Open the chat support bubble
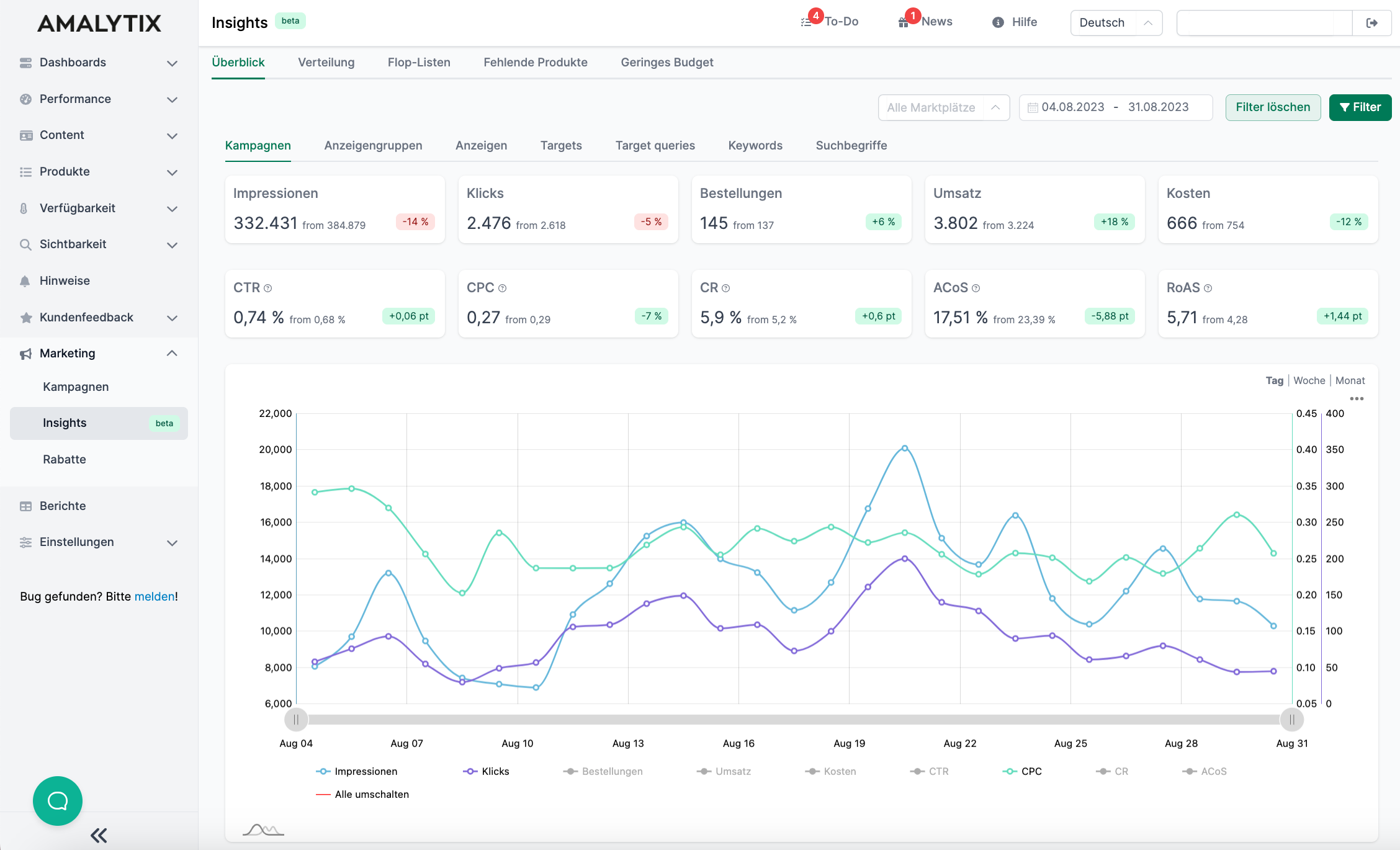 [58, 801]
